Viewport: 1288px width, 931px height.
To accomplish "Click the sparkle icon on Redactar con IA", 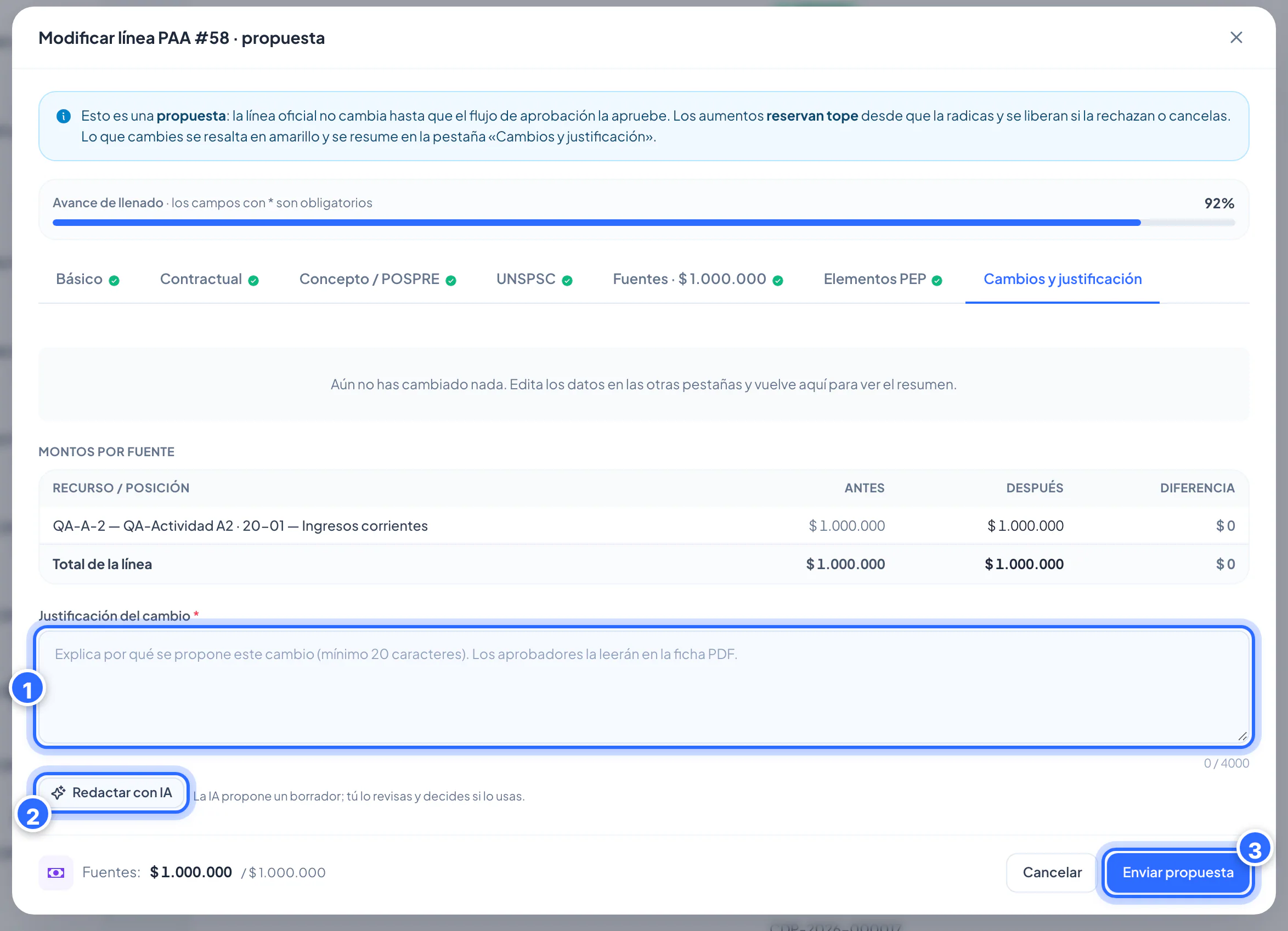I will [59, 792].
